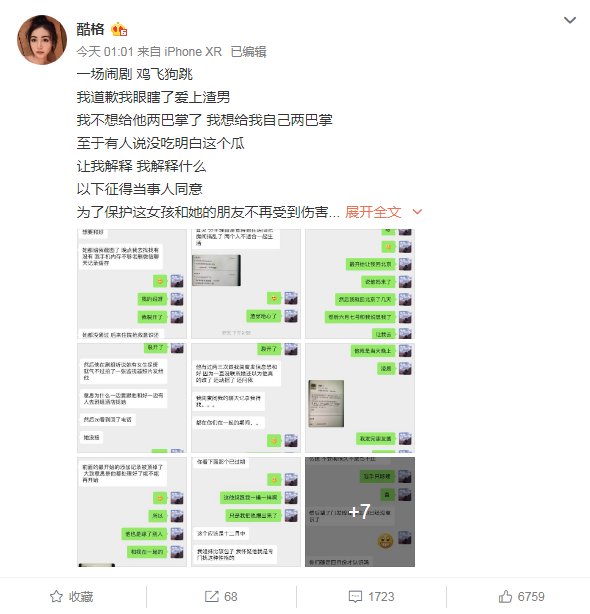Viewport: 590px width, 614px height.
Task: Open the 酷格 username link
Action: pyautogui.click(x=90, y=29)
